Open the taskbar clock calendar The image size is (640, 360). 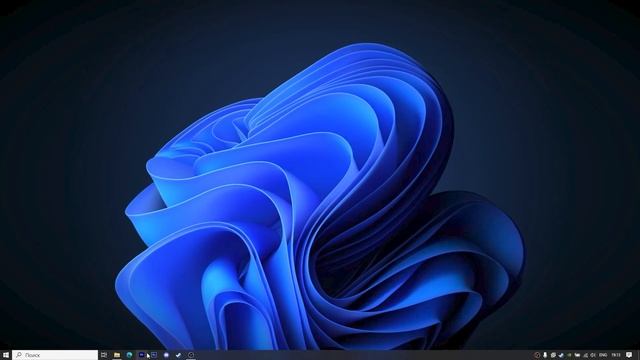616,355
